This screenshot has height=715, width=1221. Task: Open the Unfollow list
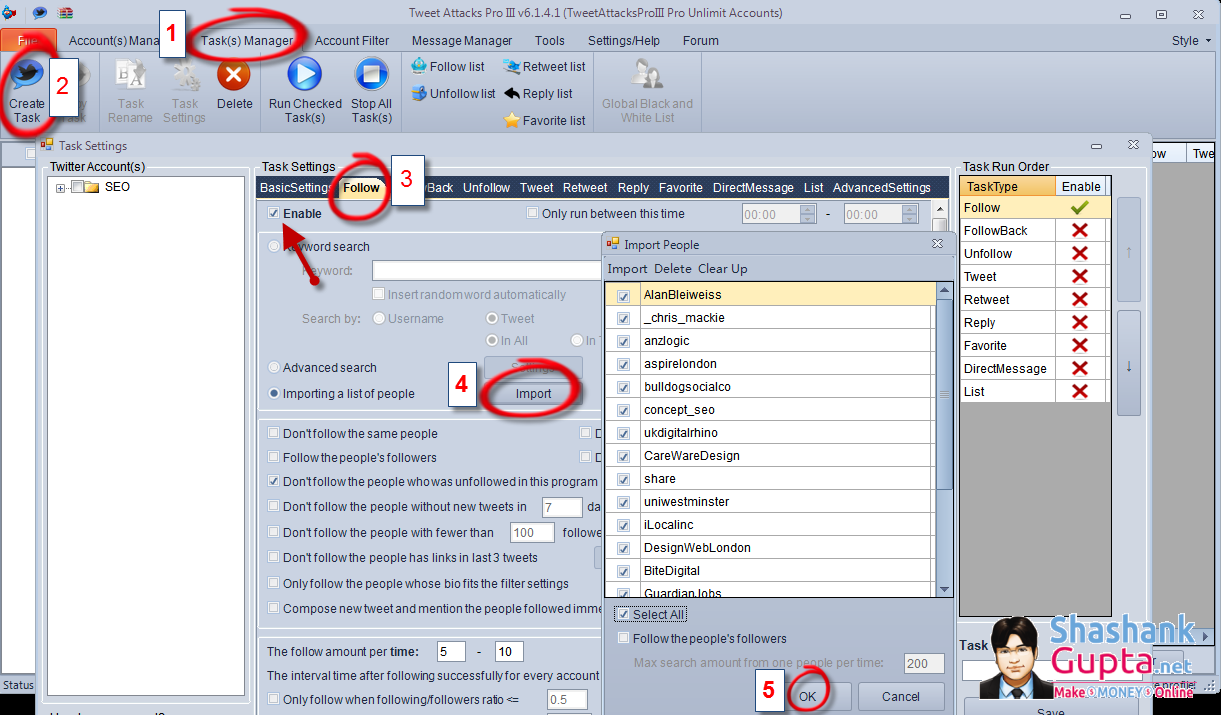click(453, 94)
